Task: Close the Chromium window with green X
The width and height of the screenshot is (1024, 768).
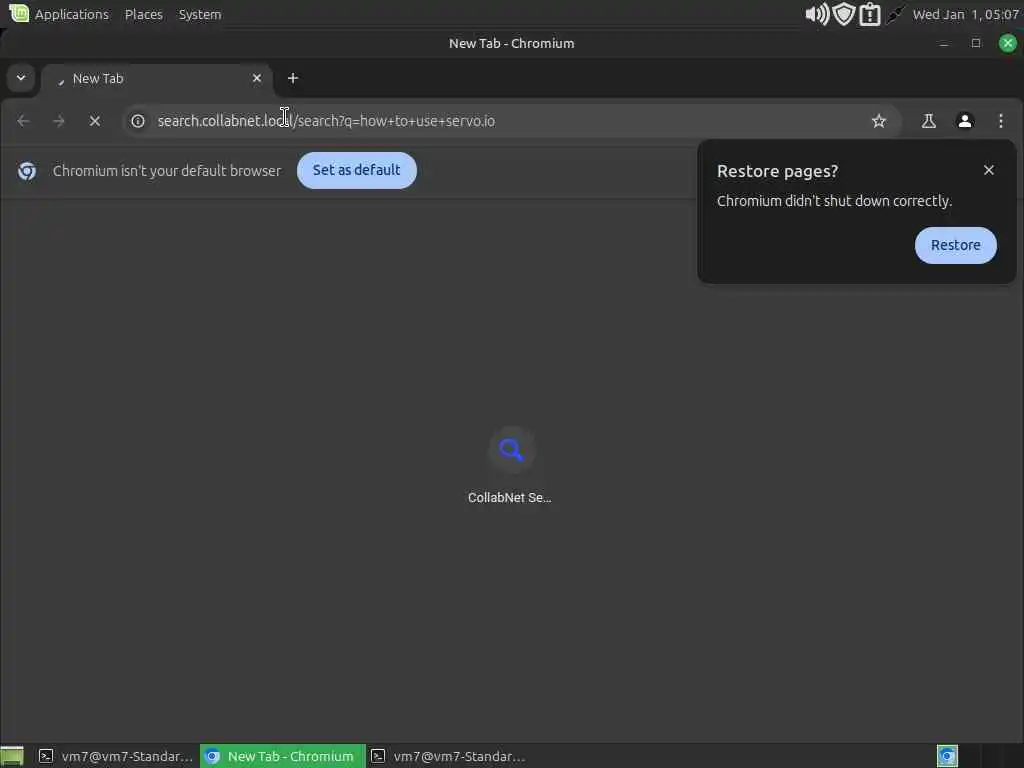Action: click(1008, 43)
